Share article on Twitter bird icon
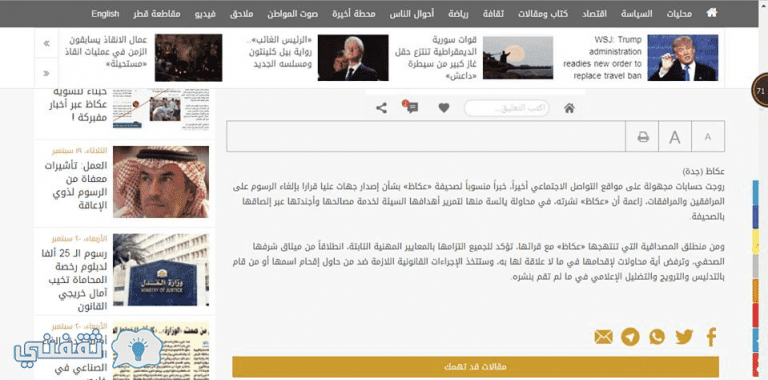This screenshot has height=380, width=768. [684, 337]
